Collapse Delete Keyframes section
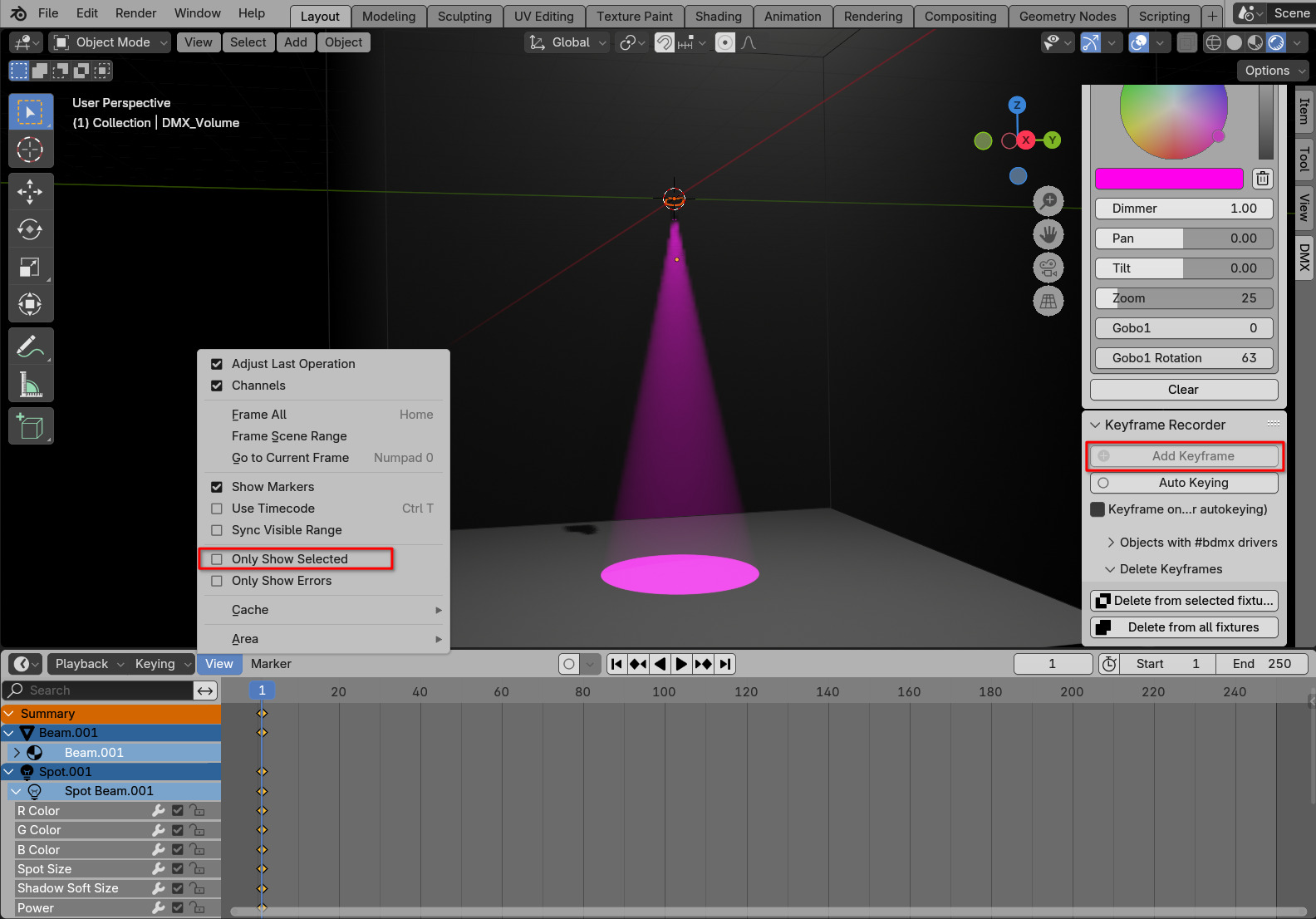 (x=1110, y=569)
